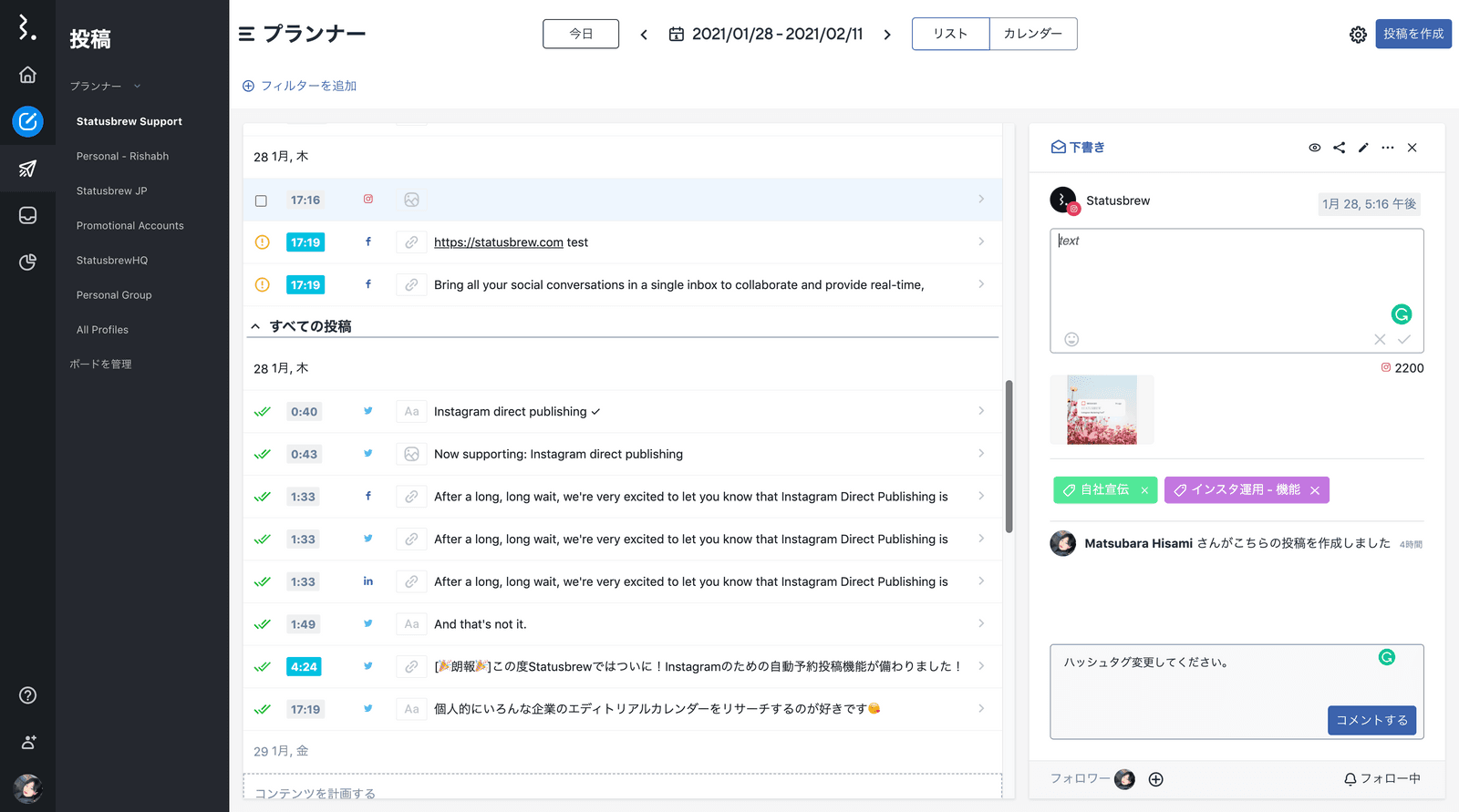1459x812 pixels.
Task: Toggle the preview eye icon
Action: (1314, 148)
